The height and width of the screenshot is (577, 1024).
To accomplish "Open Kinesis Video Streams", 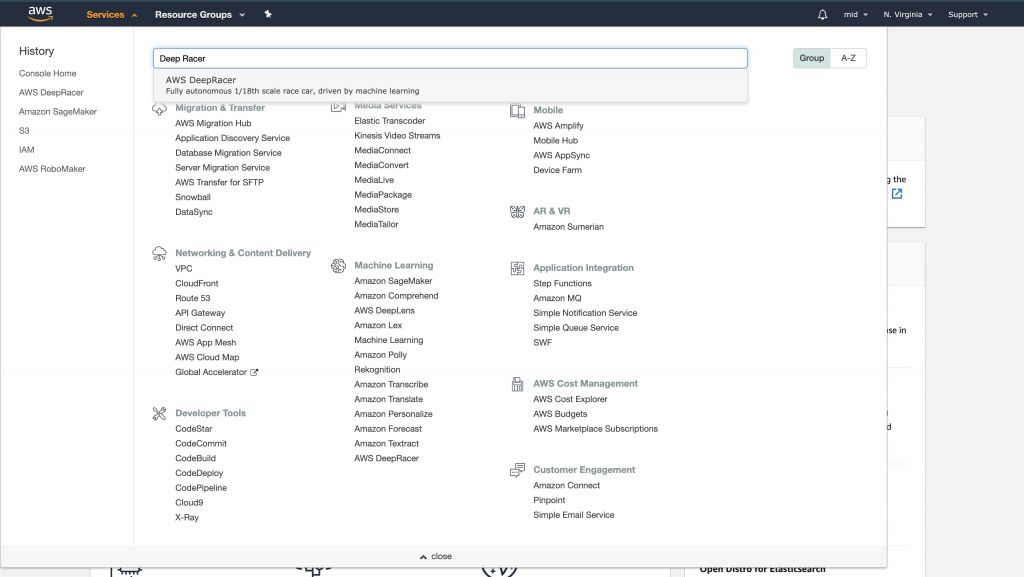I will (x=398, y=136).
